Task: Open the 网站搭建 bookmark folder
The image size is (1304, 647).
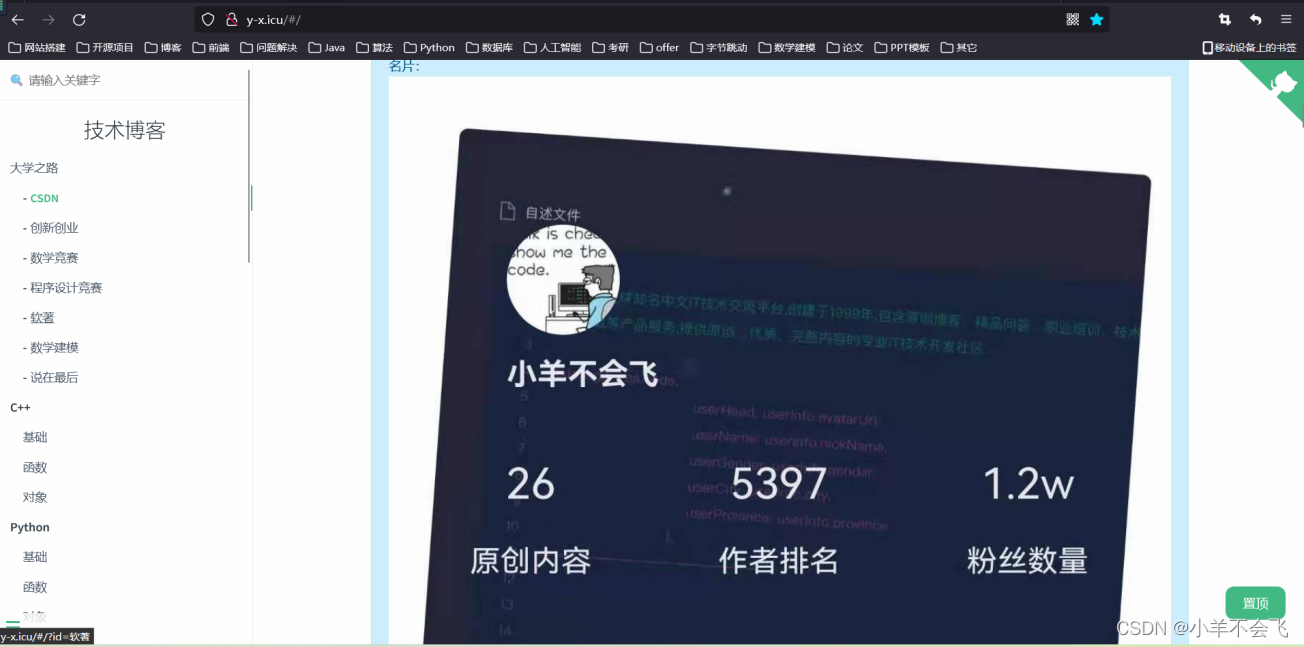Action: click(x=37, y=47)
